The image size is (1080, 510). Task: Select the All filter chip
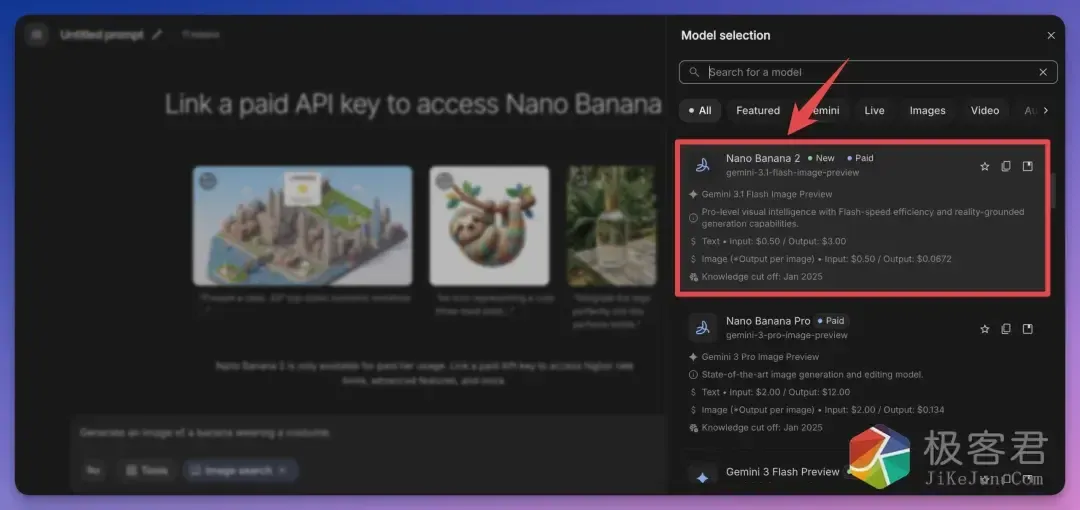(699, 111)
